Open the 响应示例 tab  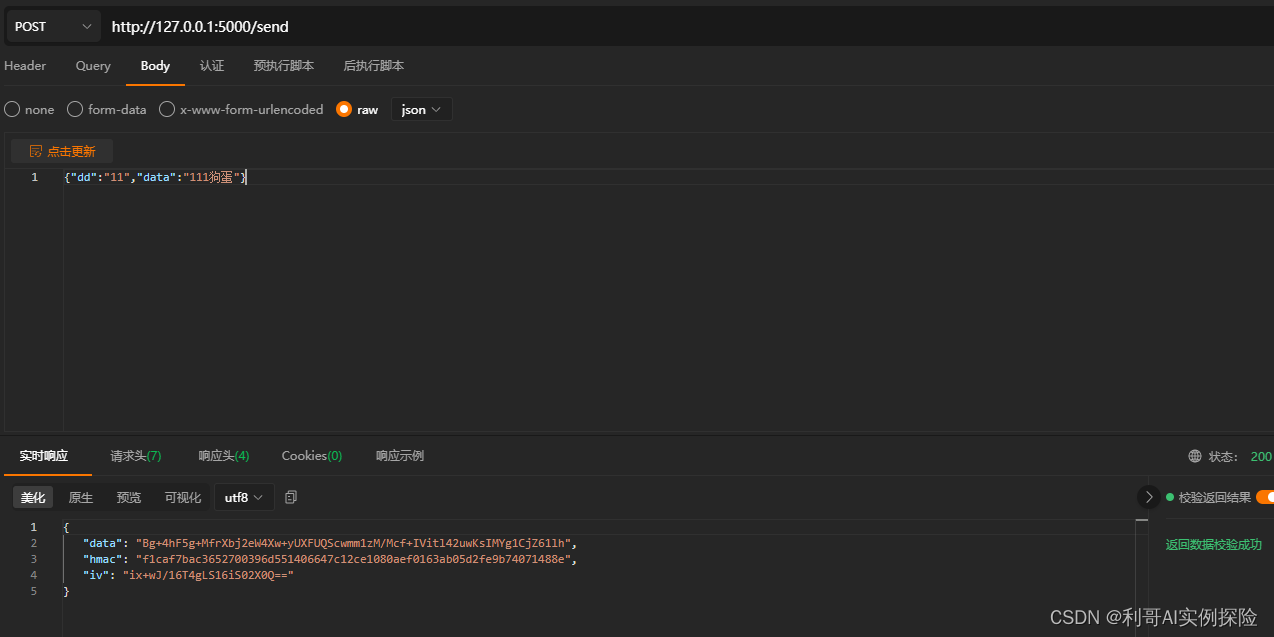pos(400,456)
